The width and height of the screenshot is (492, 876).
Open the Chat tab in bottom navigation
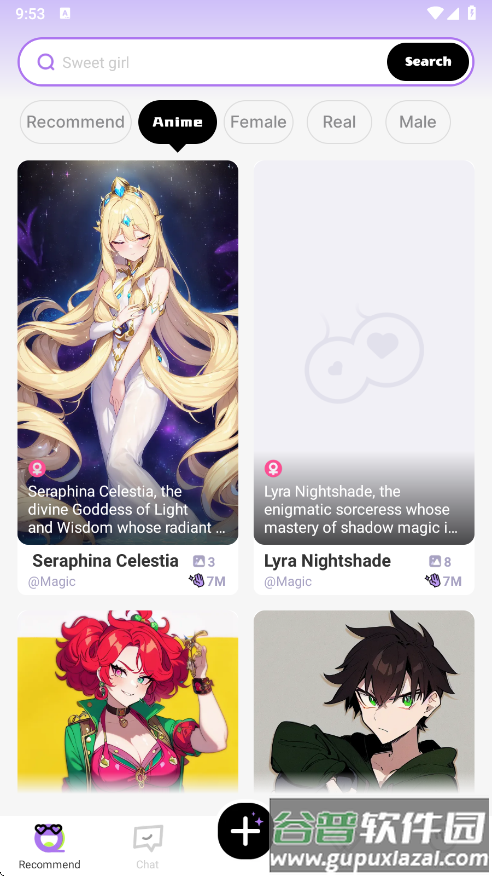click(x=147, y=846)
